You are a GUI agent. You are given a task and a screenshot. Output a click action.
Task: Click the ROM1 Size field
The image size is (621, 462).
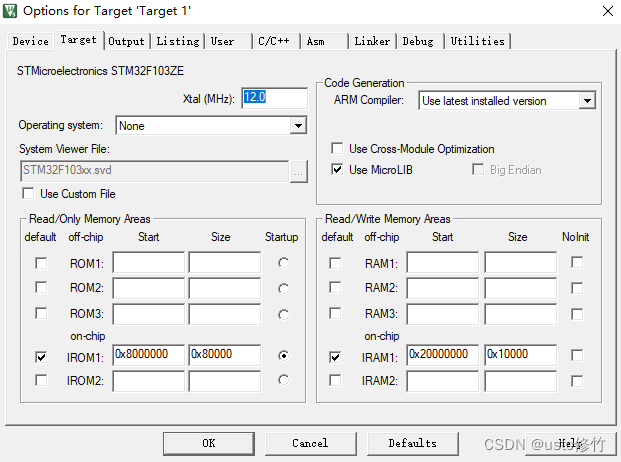tap(225, 262)
